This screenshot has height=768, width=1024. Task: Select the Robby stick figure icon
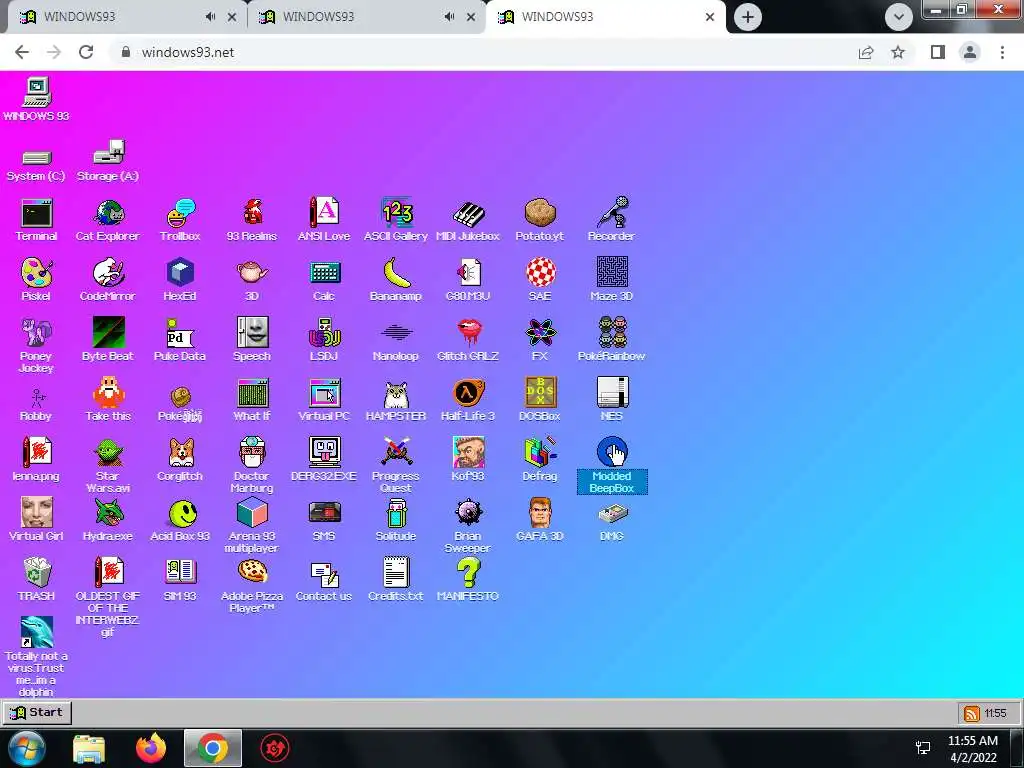coord(37,396)
